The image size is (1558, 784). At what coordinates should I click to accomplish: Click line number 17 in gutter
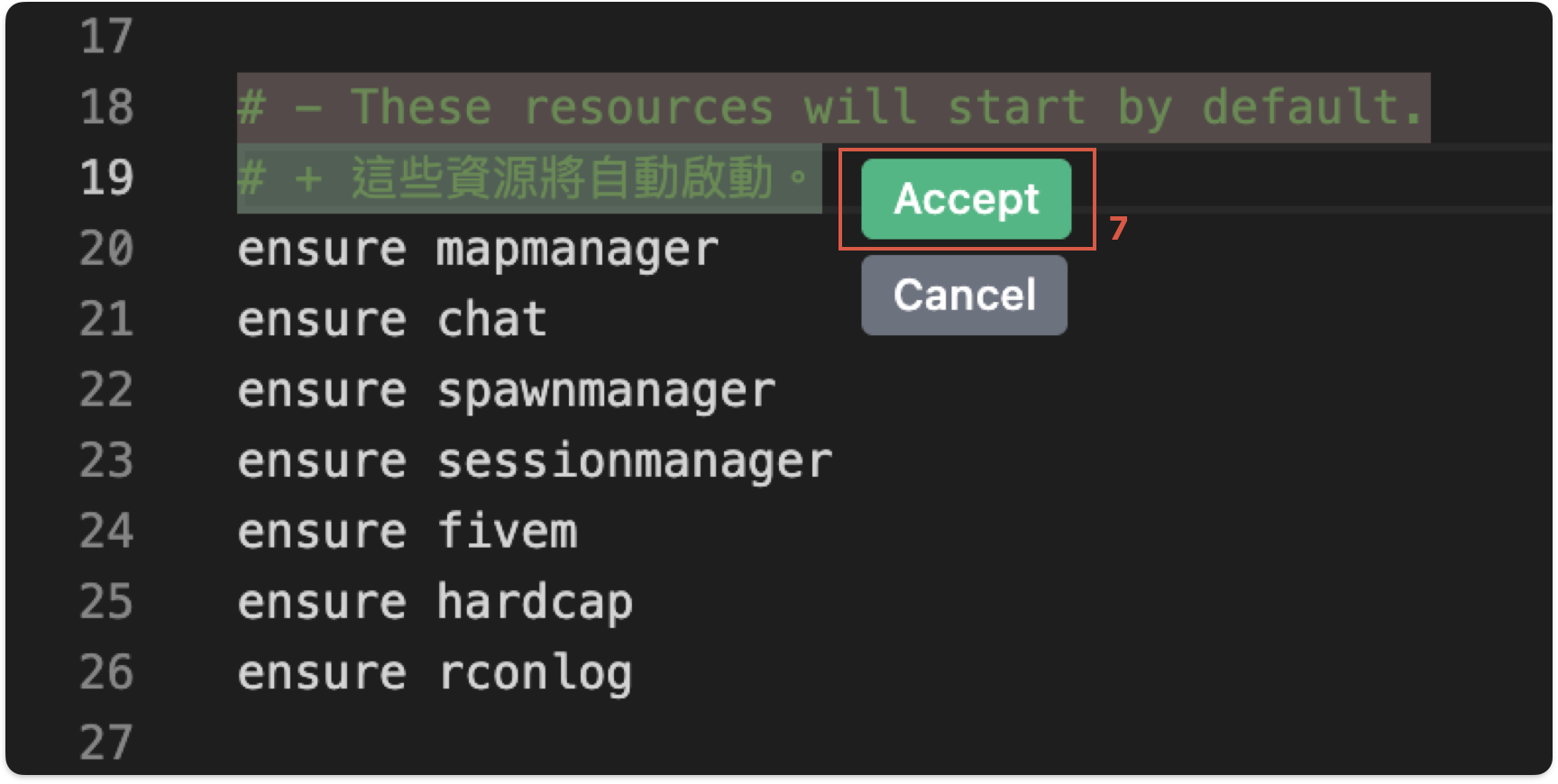point(106,37)
